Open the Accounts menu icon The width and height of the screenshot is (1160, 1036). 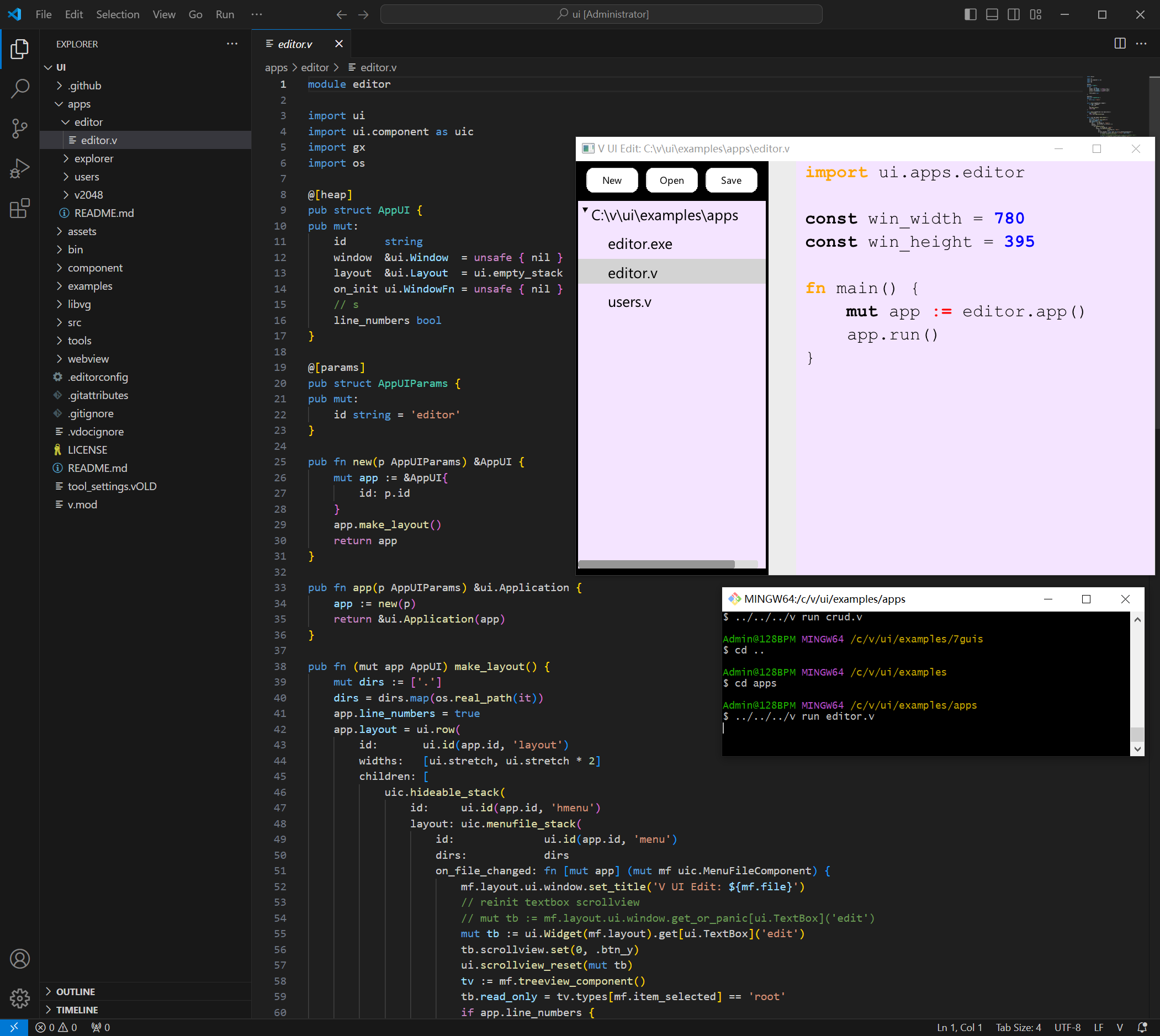pyautogui.click(x=20, y=959)
